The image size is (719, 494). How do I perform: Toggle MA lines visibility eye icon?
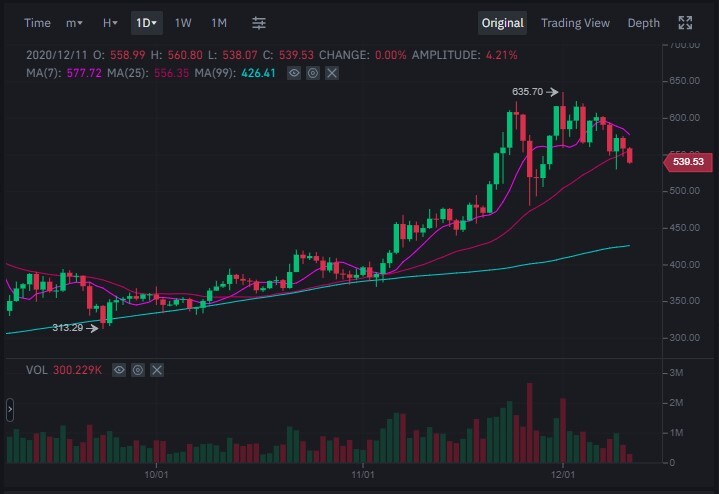294,73
